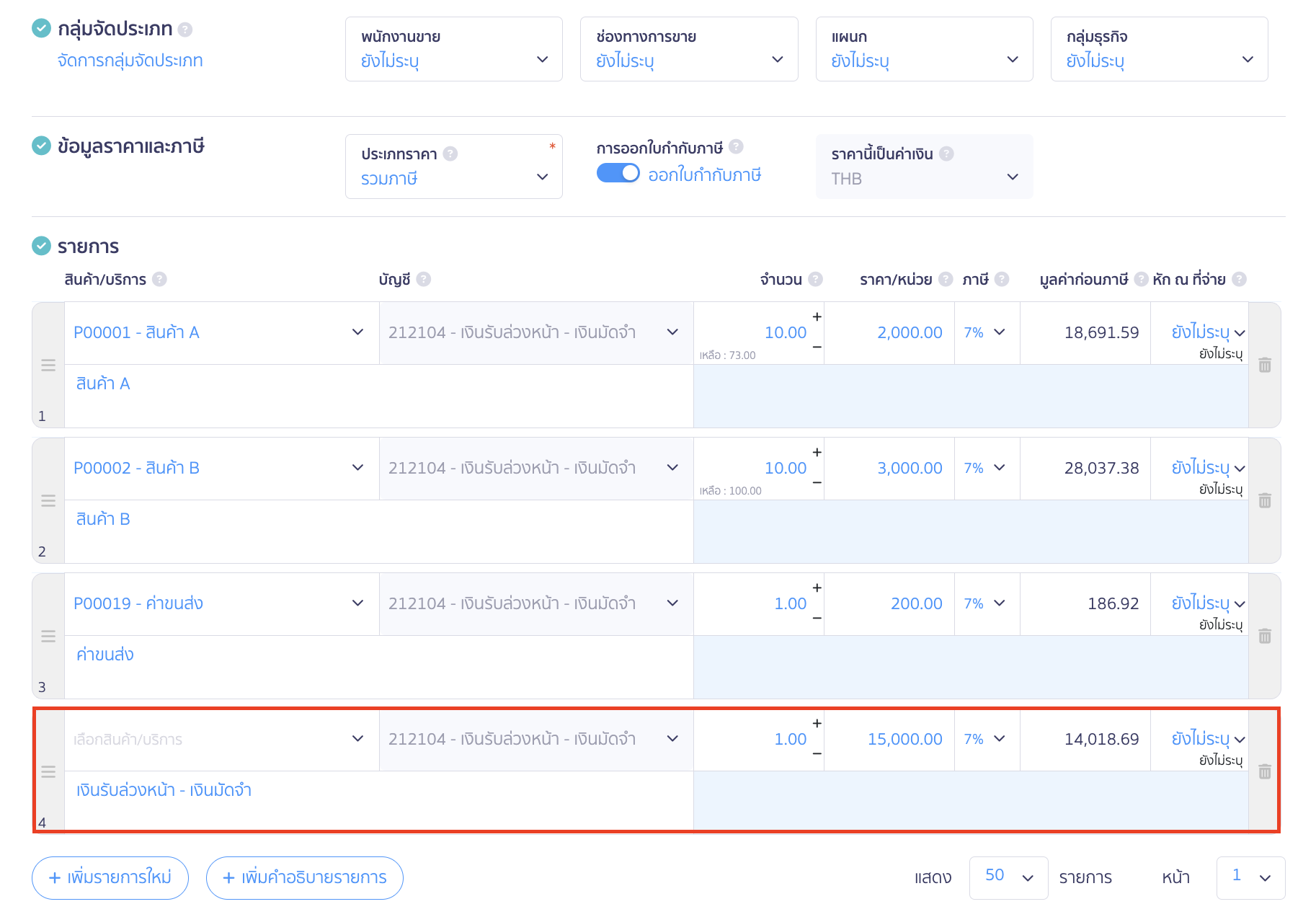Delete row 1 สินค้า A with trash icon
The width and height of the screenshot is (1316, 917).
[x=1265, y=366]
